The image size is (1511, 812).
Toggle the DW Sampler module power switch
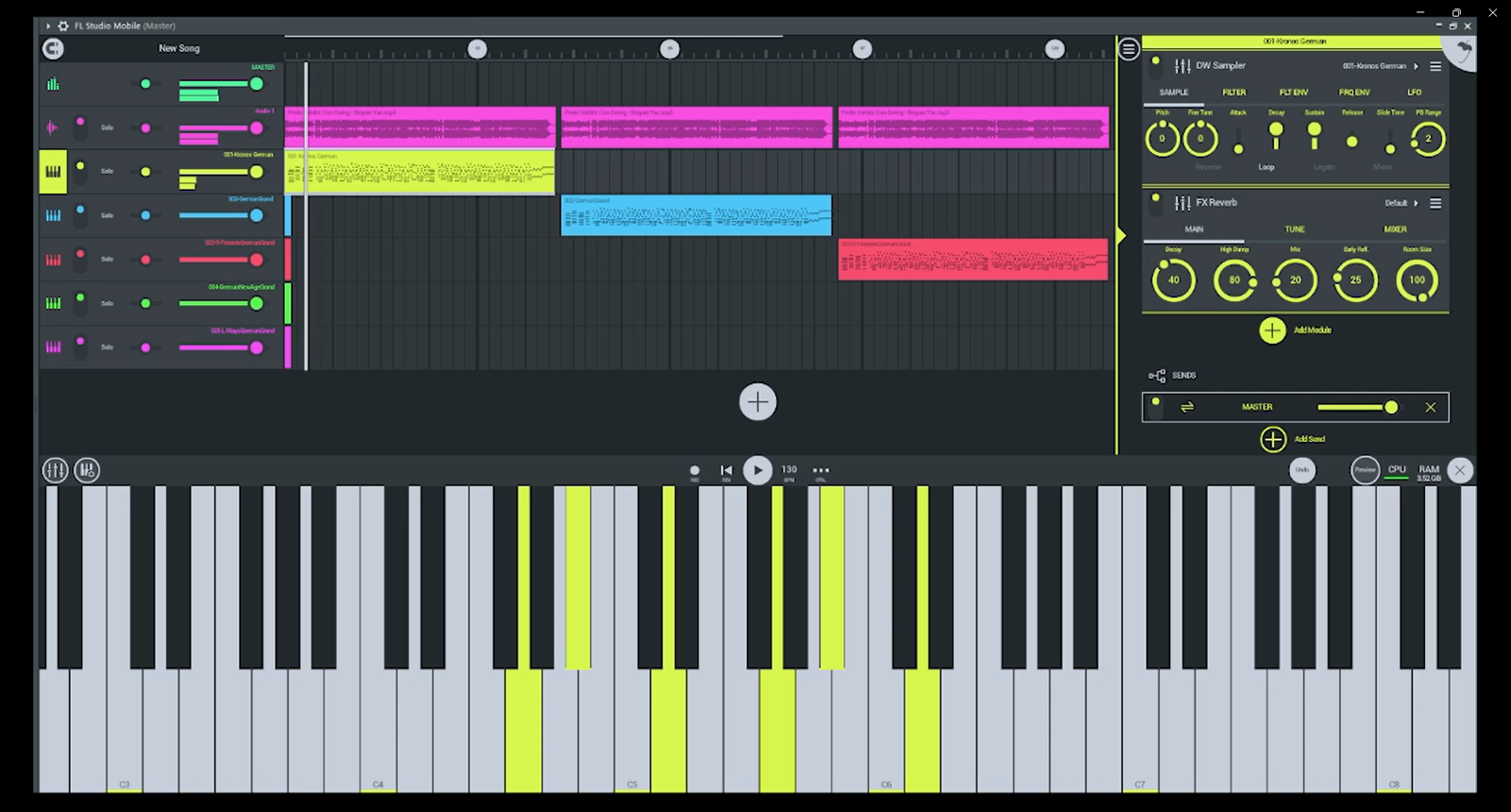tap(1156, 65)
